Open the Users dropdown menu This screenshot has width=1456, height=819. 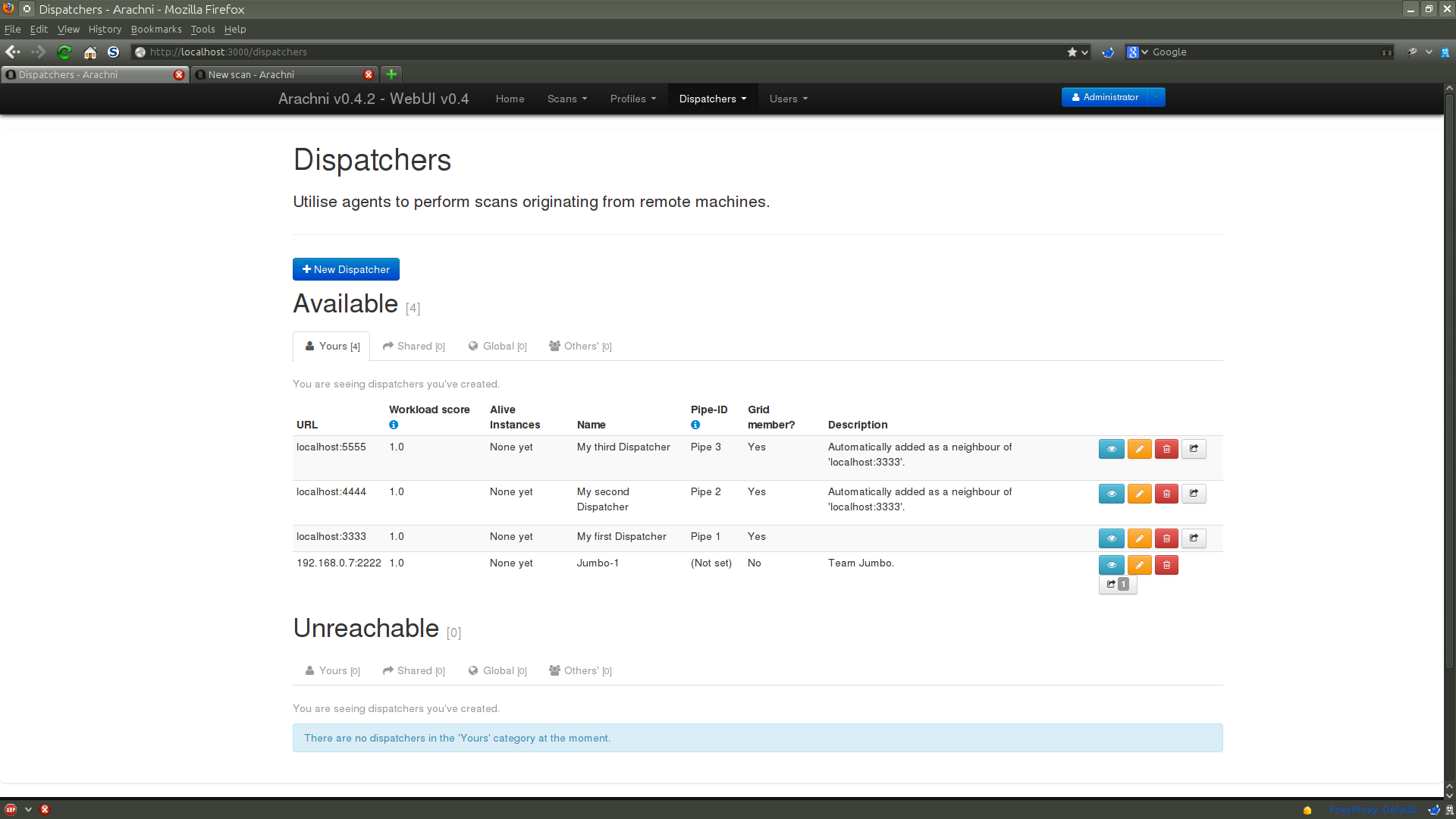789,99
